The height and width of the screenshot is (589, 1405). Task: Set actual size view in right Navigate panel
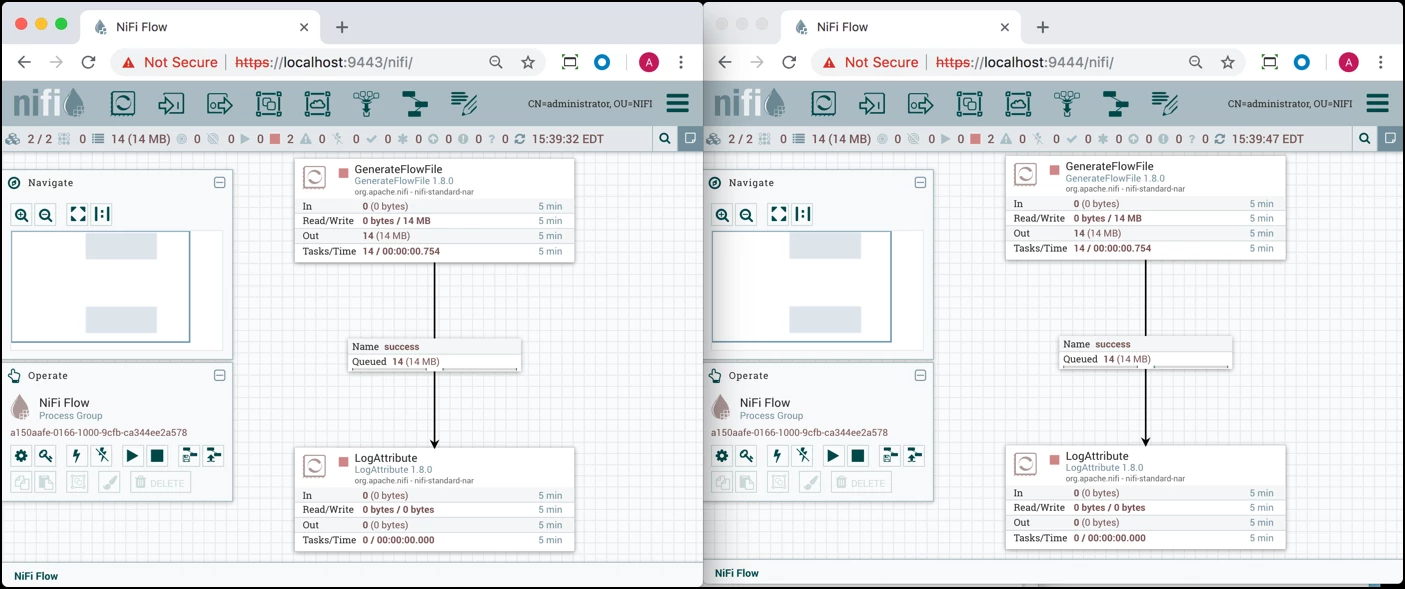click(x=803, y=214)
